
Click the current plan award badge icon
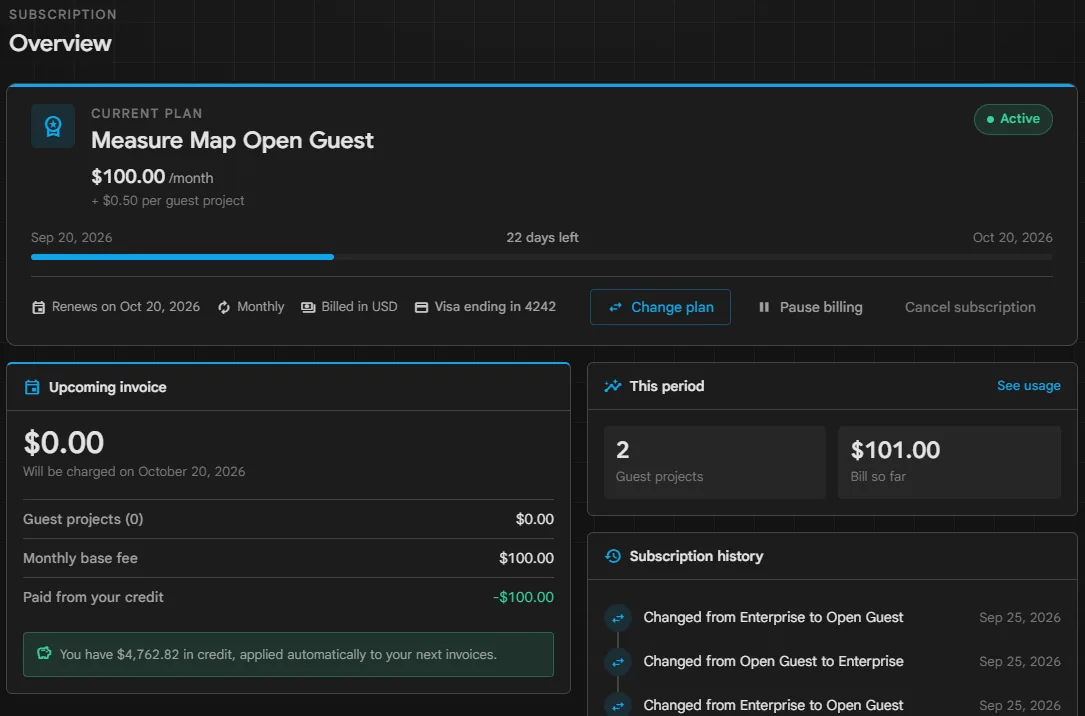pyautogui.click(x=53, y=126)
